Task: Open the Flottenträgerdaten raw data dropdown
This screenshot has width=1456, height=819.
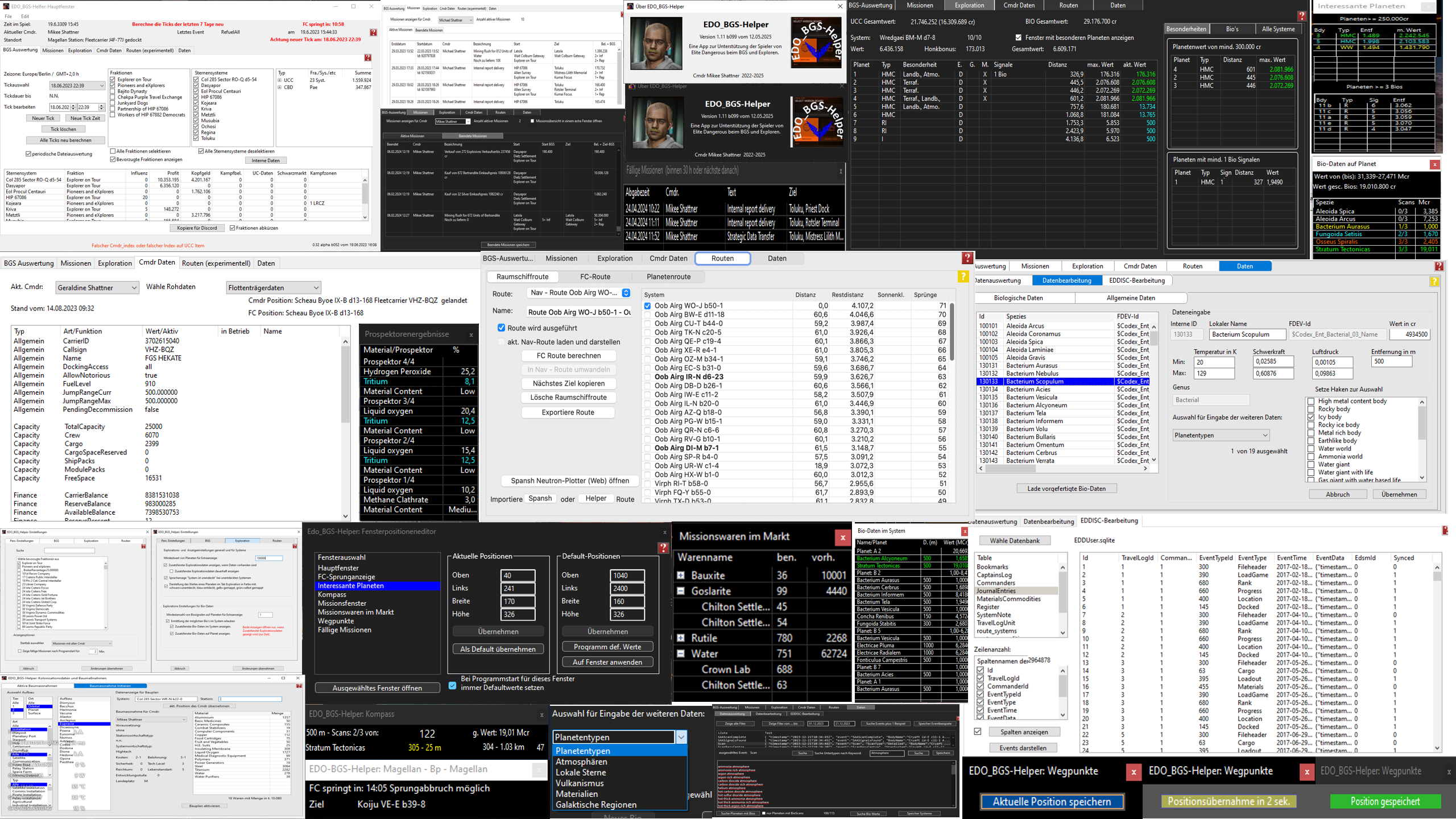Action: click(274, 288)
